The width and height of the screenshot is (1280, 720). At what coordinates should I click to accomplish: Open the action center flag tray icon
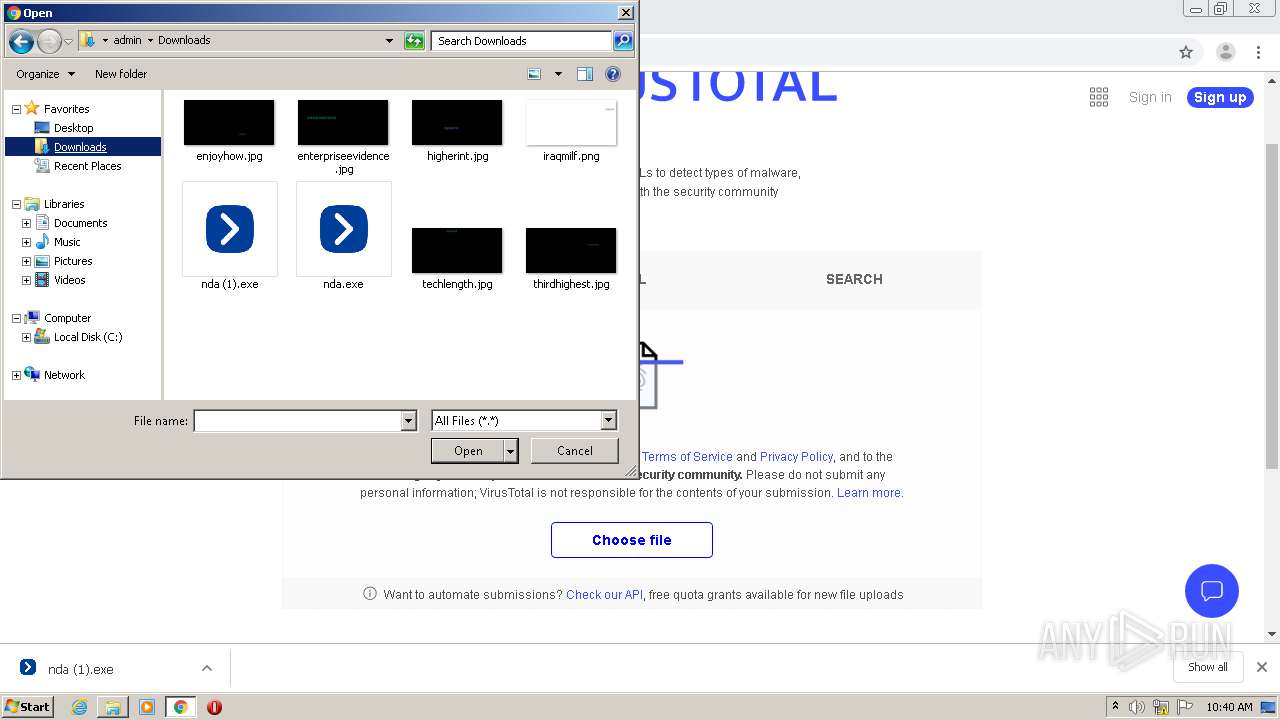[x=1184, y=707]
